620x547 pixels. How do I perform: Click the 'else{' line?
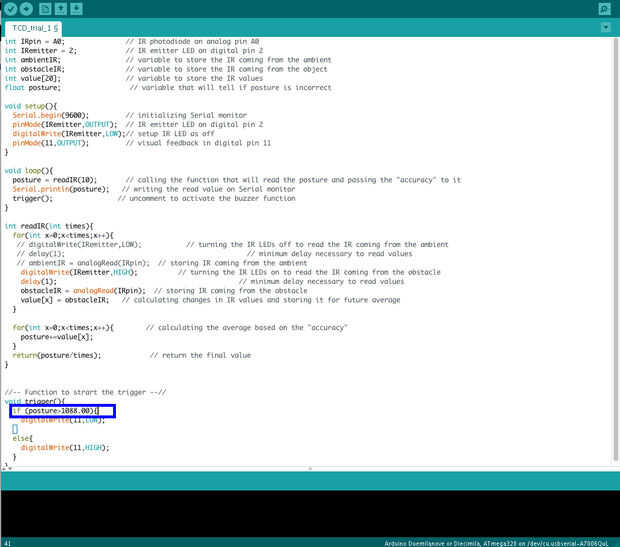(x=23, y=438)
